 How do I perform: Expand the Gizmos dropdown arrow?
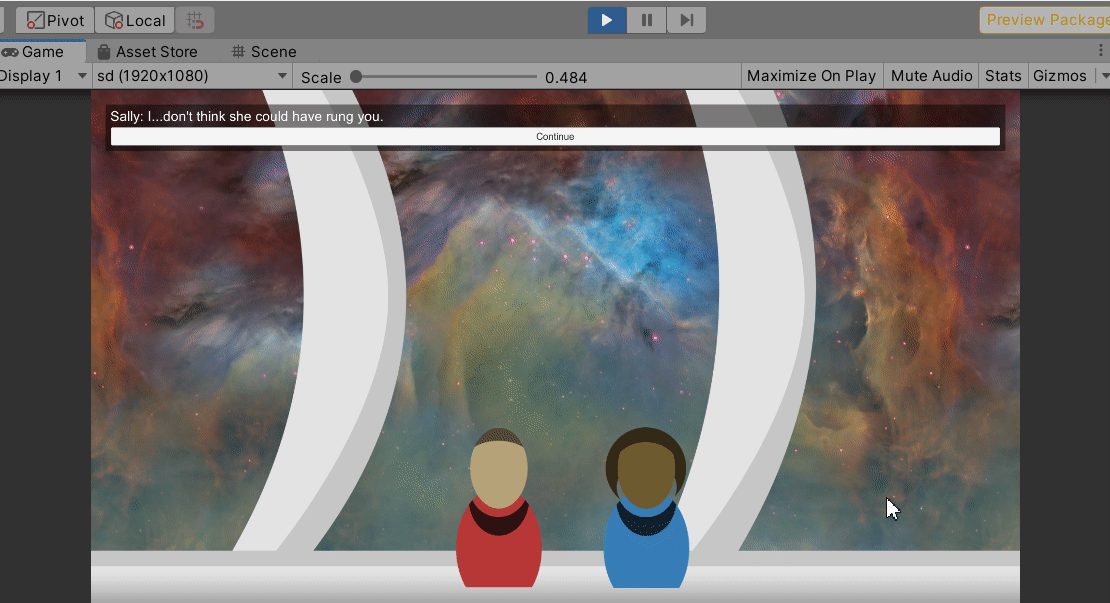pyautogui.click(x=1103, y=76)
